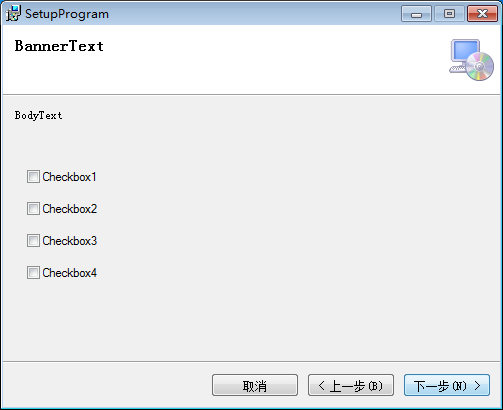This screenshot has height=410, width=503.
Task: Continue with the 下一步(N) button
Action: click(x=447, y=385)
